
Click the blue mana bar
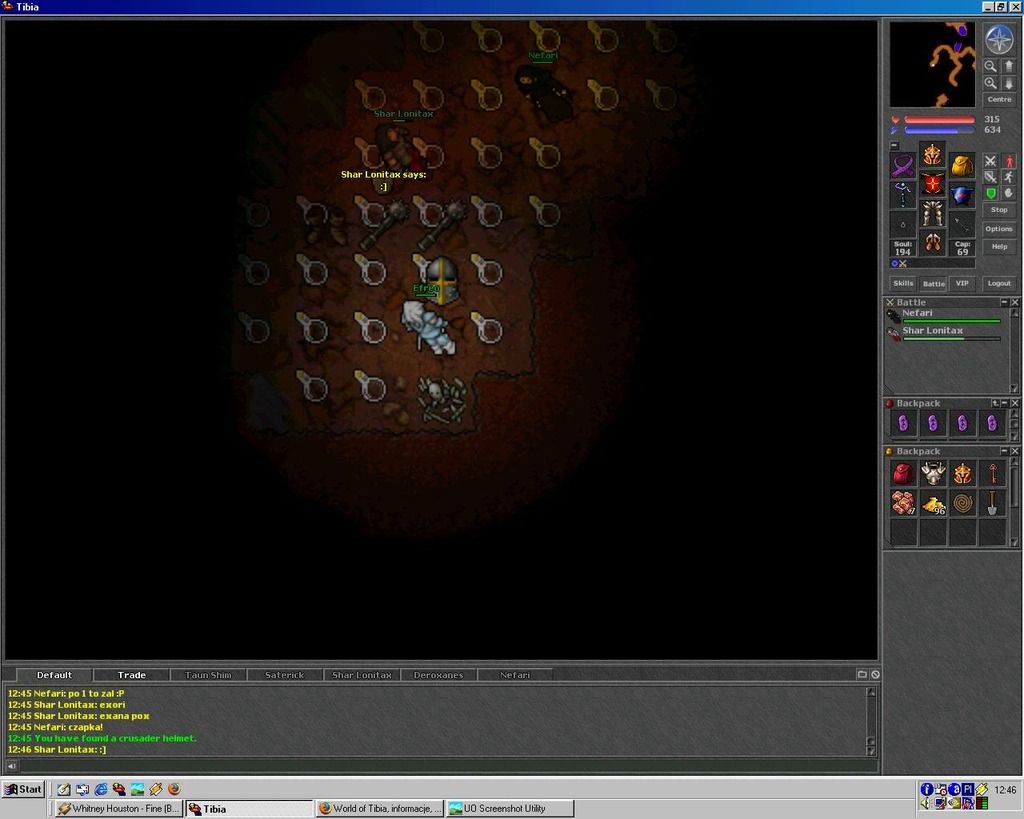tap(940, 130)
